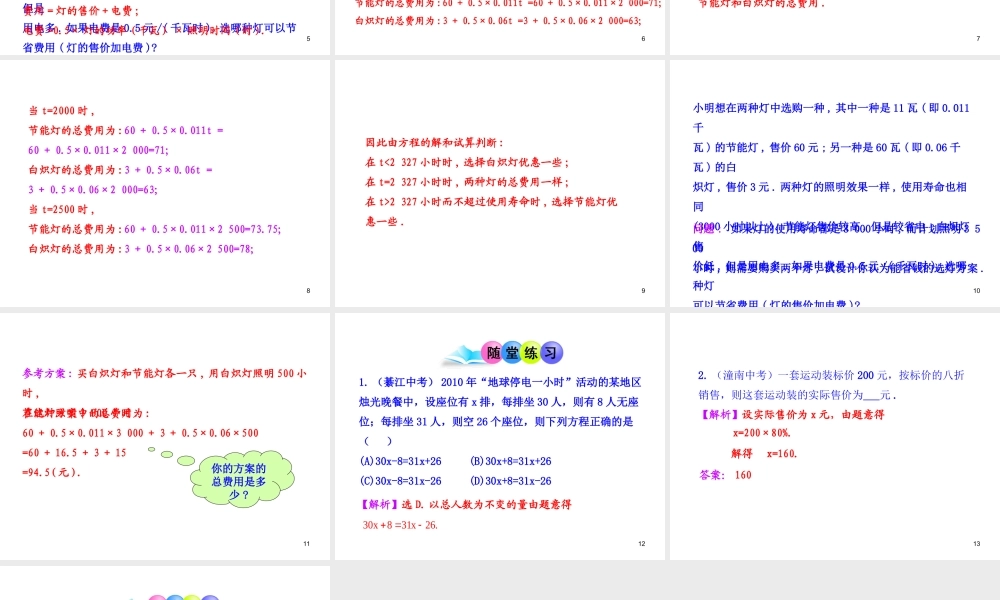This screenshot has height=600, width=1000.
Task: Click the green ball of the practice banner
Action: (x=532, y=352)
